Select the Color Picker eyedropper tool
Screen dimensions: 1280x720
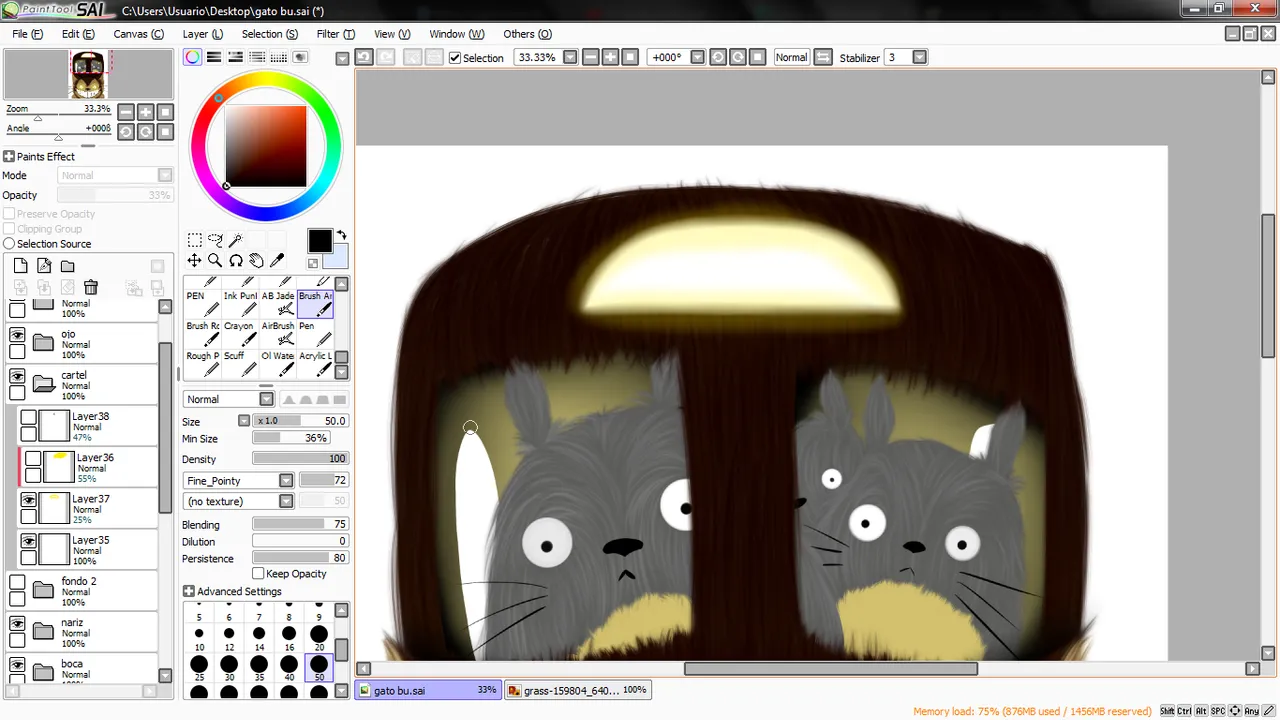click(277, 260)
